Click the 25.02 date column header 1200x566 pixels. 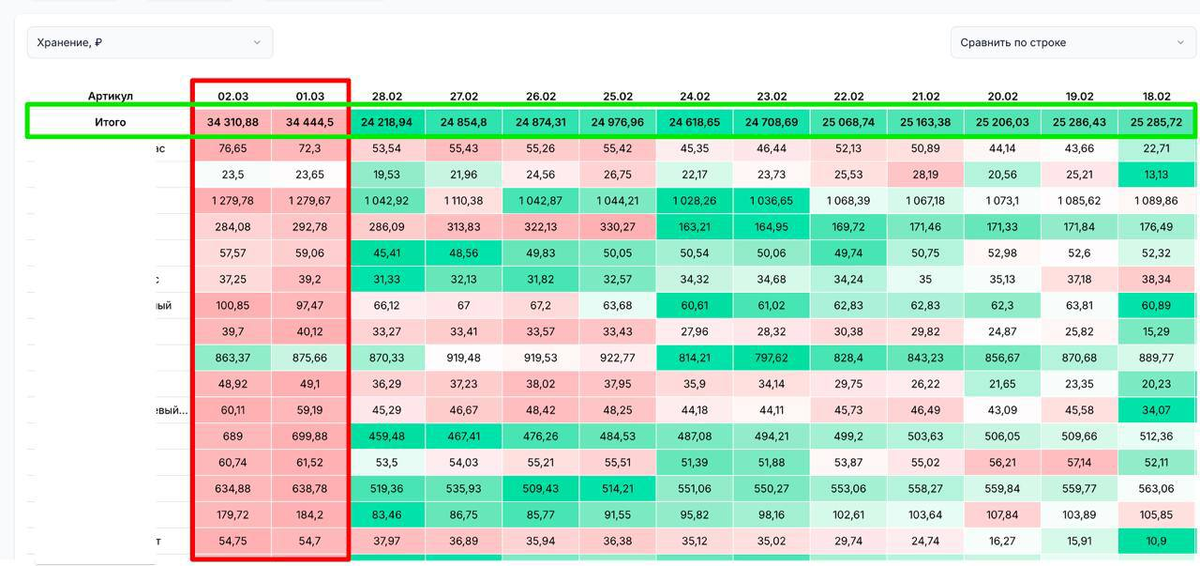[x=618, y=96]
